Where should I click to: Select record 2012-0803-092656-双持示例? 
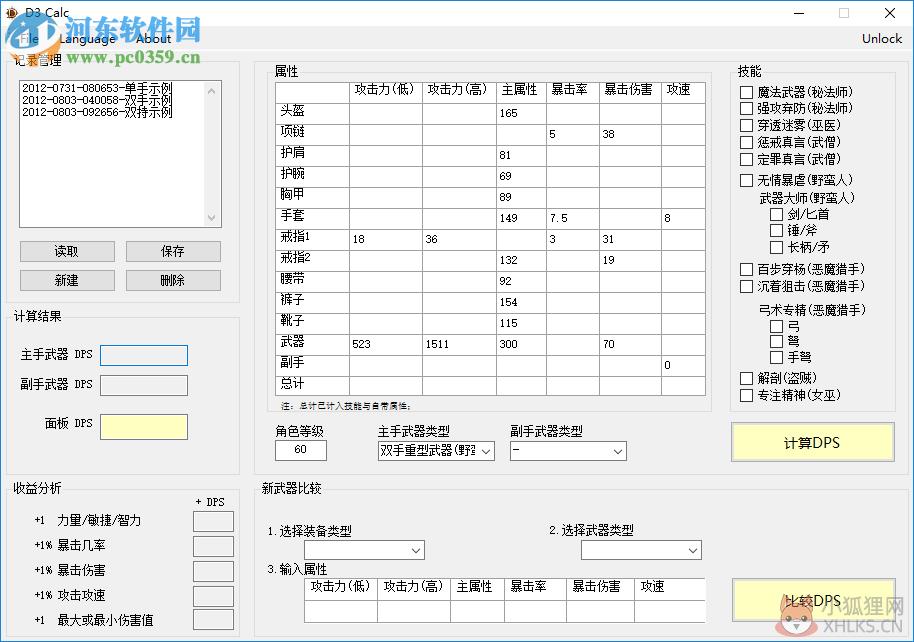click(97, 113)
